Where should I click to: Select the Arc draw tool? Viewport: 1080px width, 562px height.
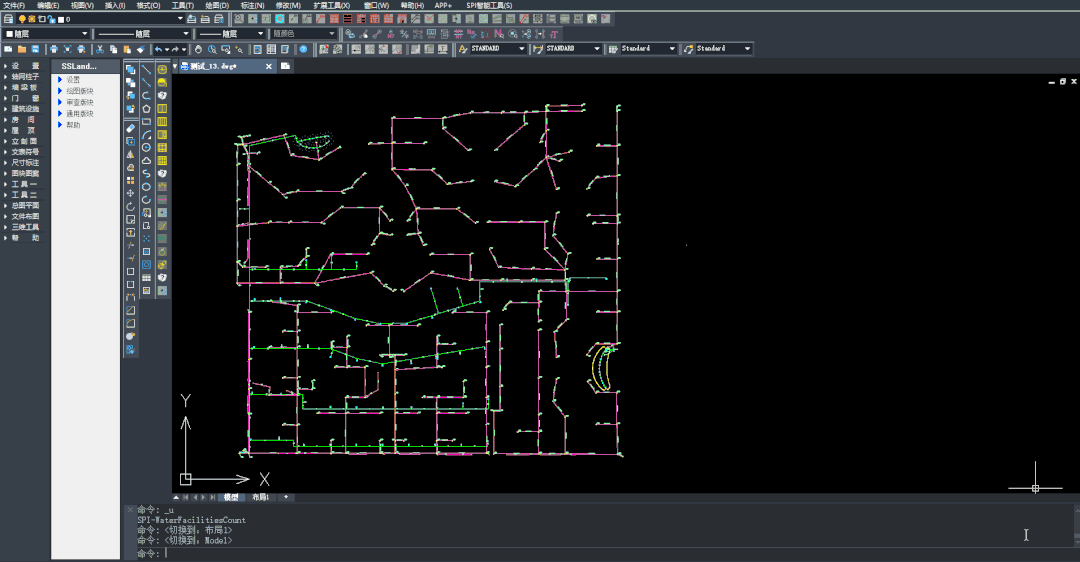click(146, 135)
